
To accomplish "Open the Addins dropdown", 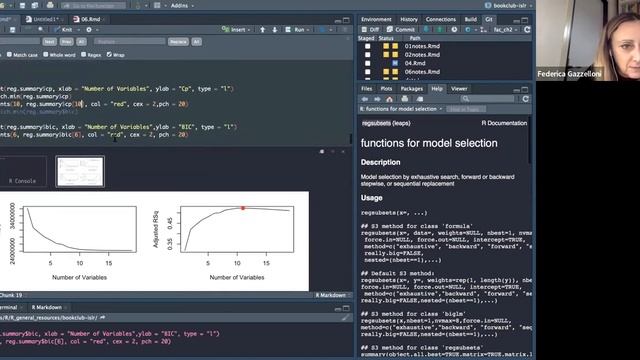I will [x=182, y=6].
